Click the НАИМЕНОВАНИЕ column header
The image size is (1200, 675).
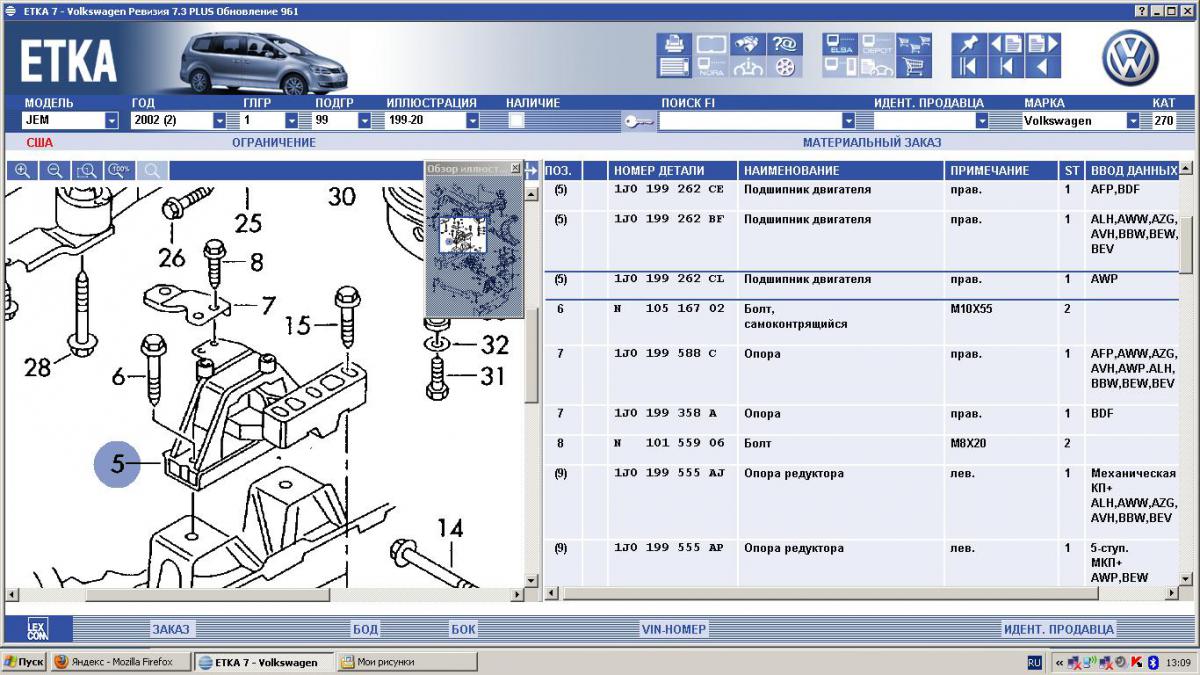(x=842, y=171)
